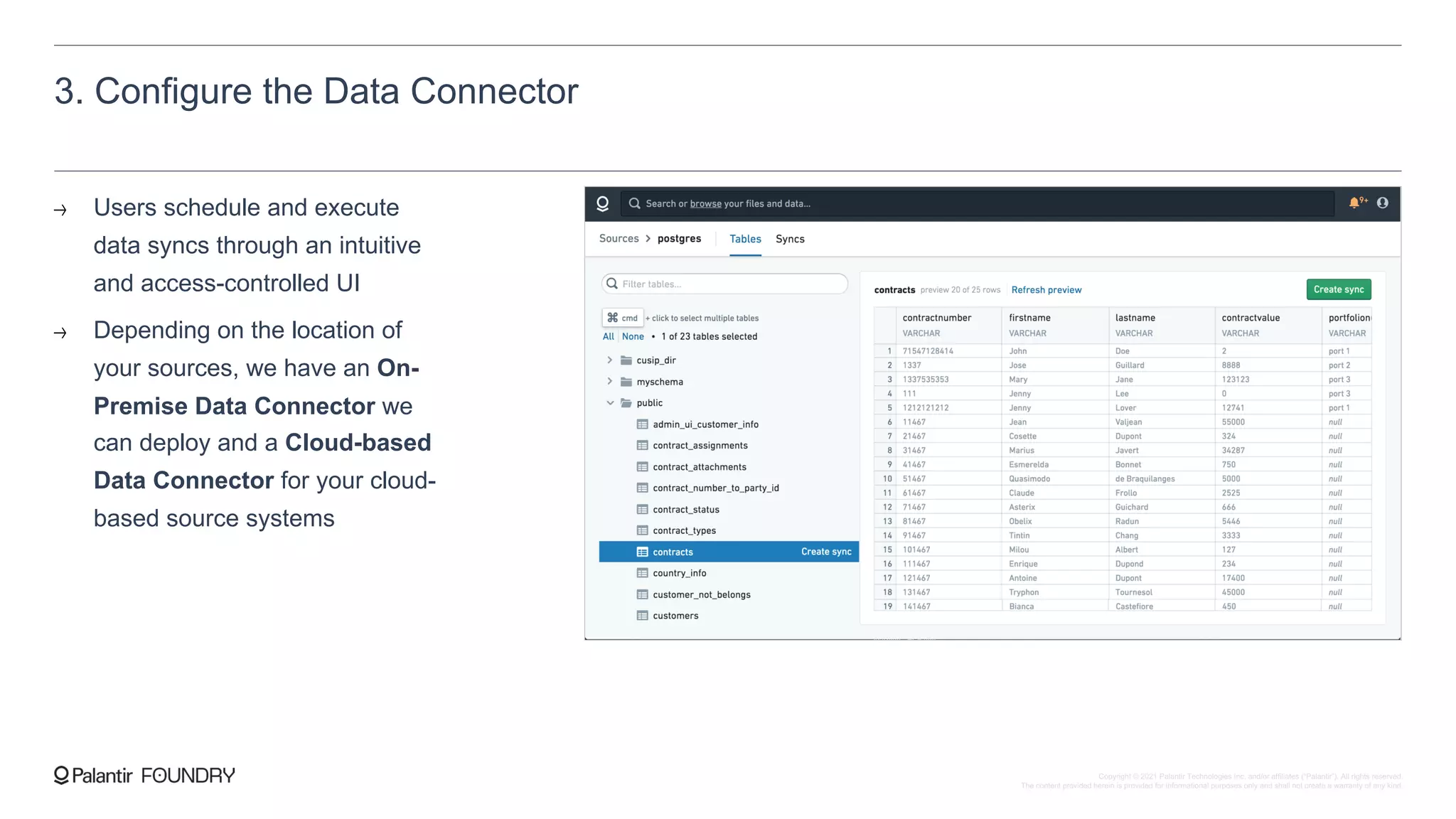The width and height of the screenshot is (1456, 819).
Task: Click Refresh preview link
Action: click(x=1046, y=290)
